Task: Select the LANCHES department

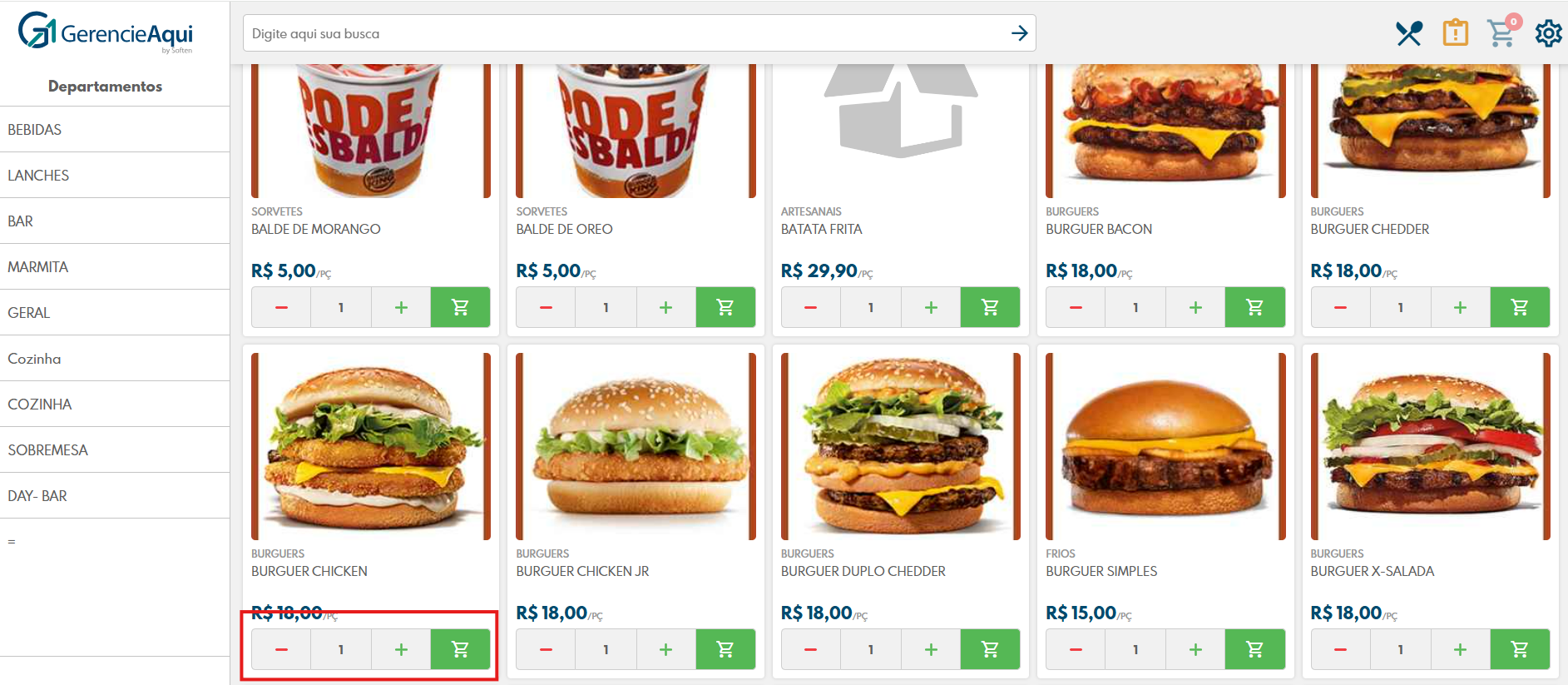Action: point(115,175)
